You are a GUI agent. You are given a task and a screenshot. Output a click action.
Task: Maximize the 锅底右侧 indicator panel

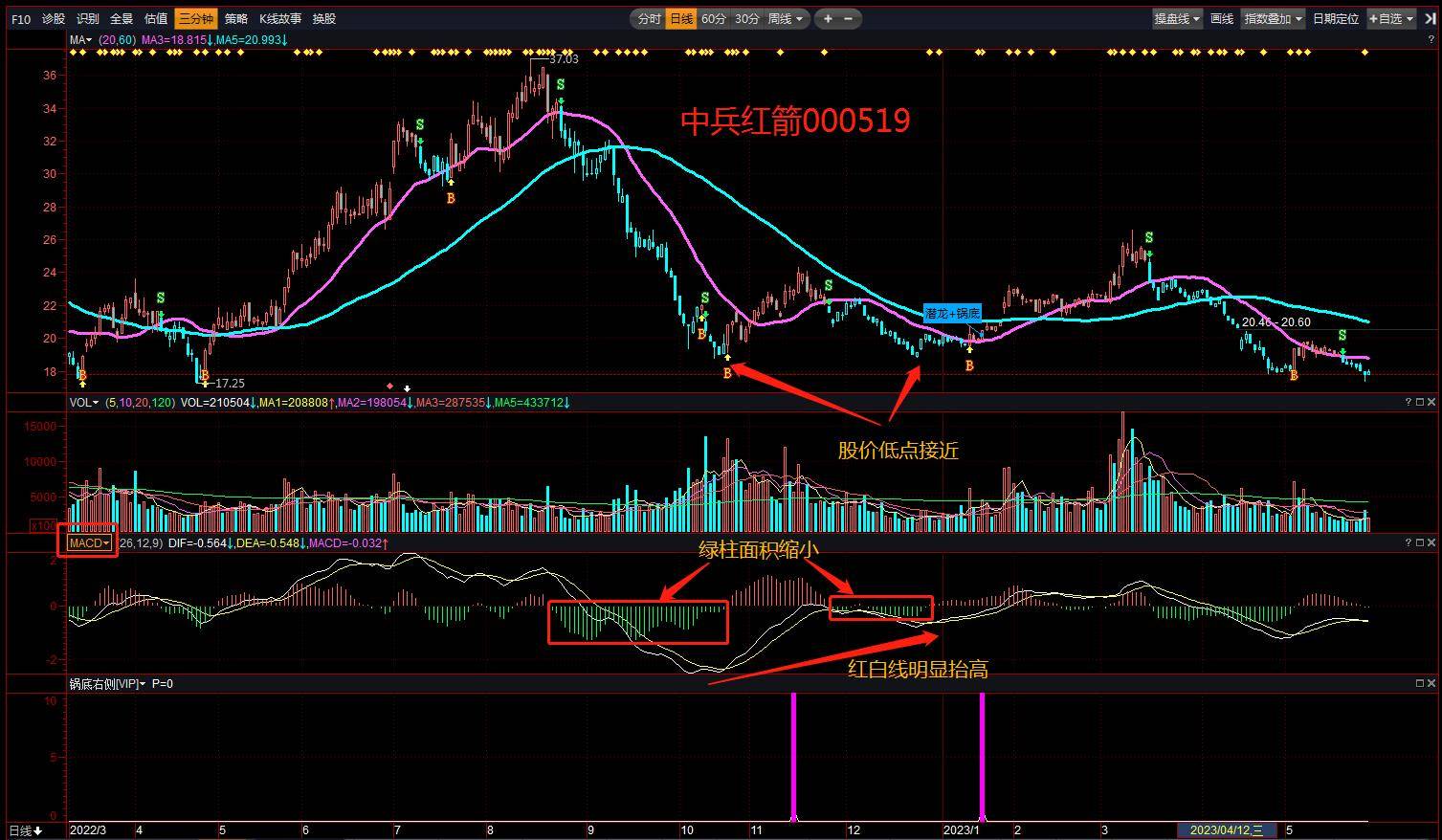coord(1420,684)
